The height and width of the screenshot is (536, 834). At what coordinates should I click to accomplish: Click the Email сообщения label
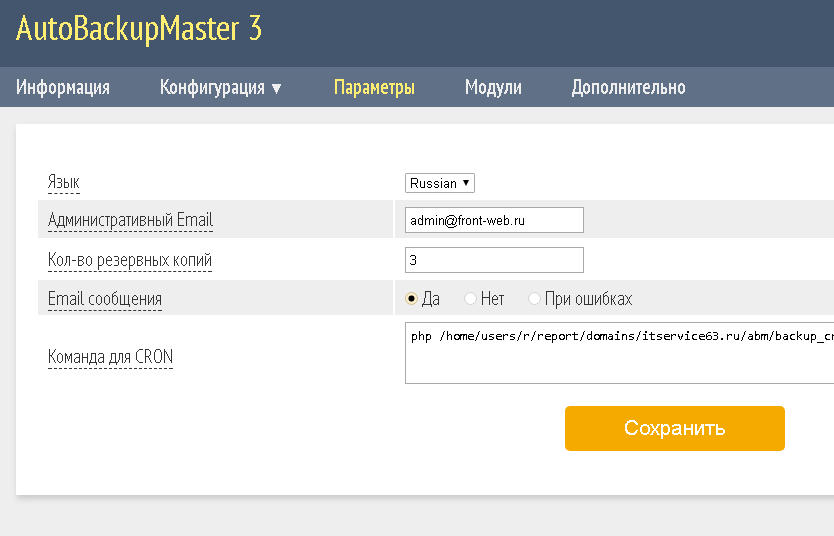coord(105,299)
